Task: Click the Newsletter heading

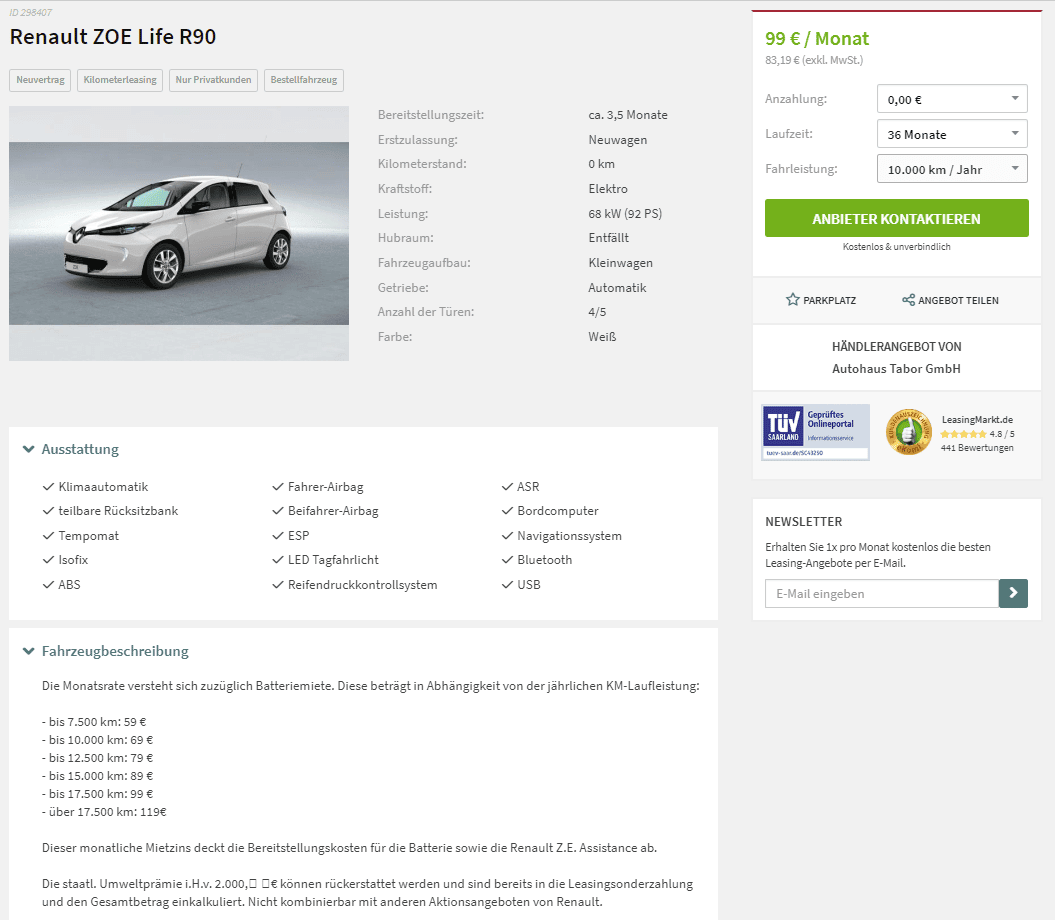Action: tap(803, 522)
